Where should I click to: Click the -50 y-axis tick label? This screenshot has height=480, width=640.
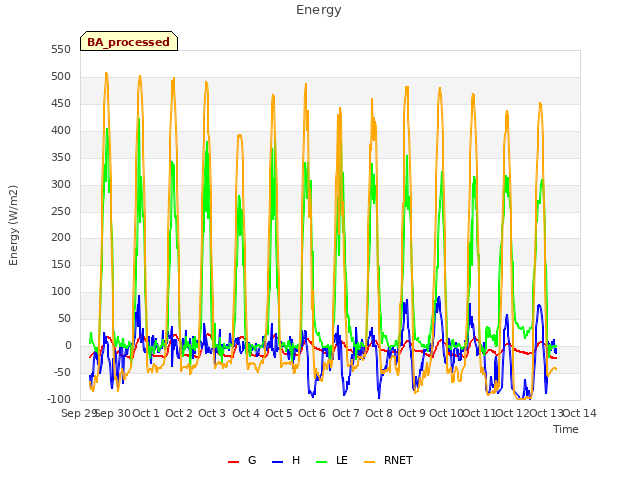click(x=62, y=372)
